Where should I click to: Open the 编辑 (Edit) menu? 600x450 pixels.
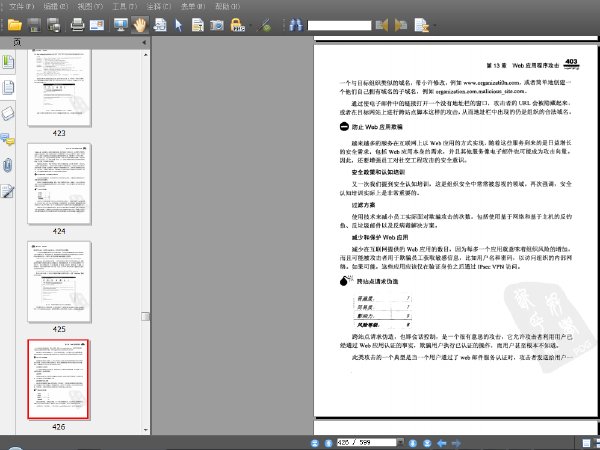pos(56,6)
